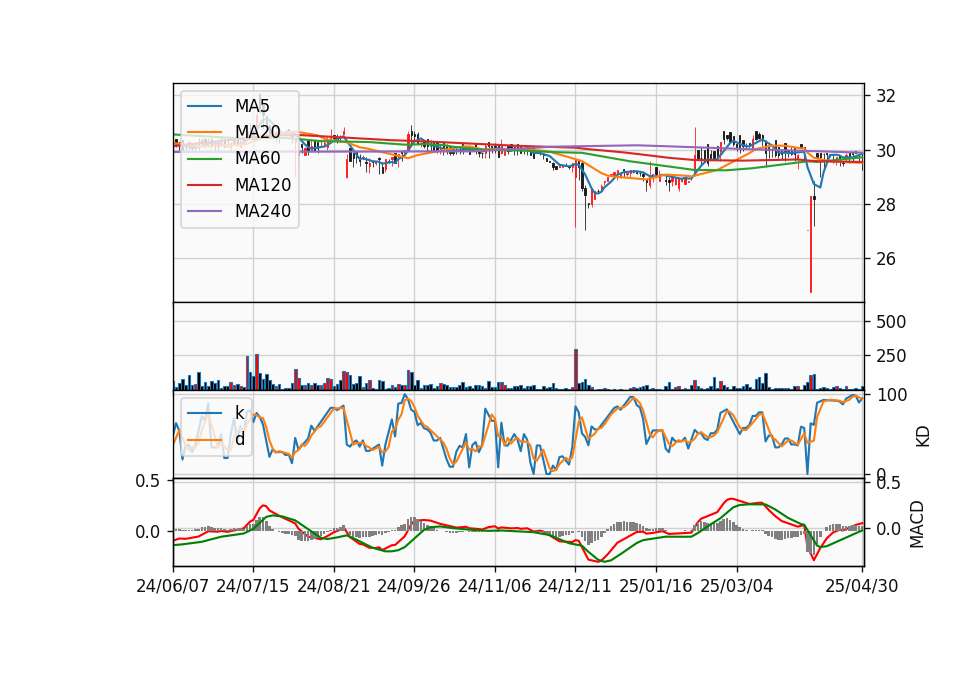Click the 24/12/11 date axis label
The height and width of the screenshot is (690, 960).
[575, 586]
